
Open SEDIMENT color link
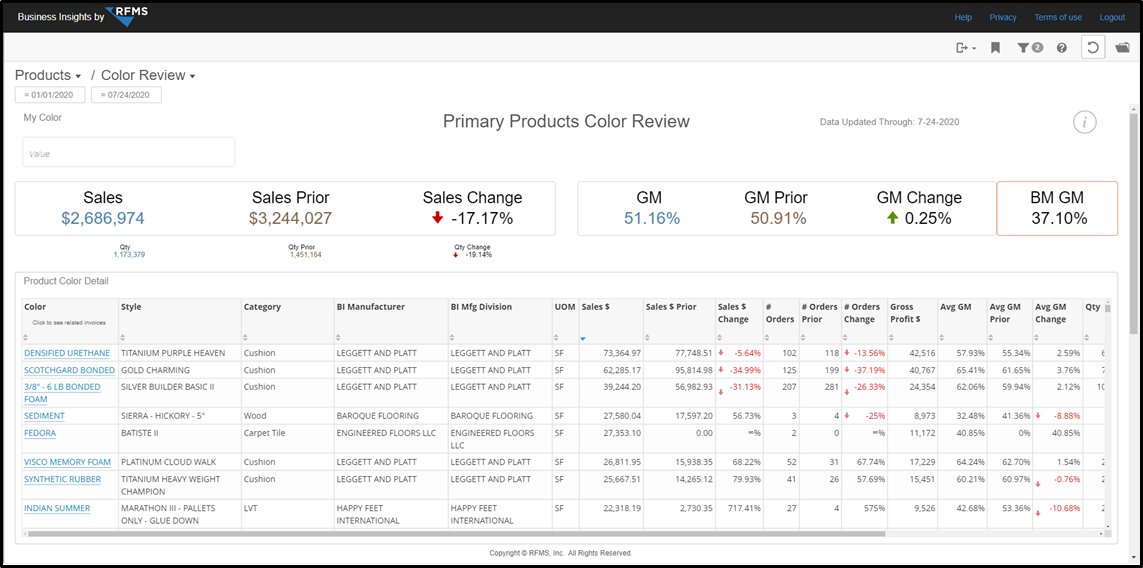pos(44,416)
